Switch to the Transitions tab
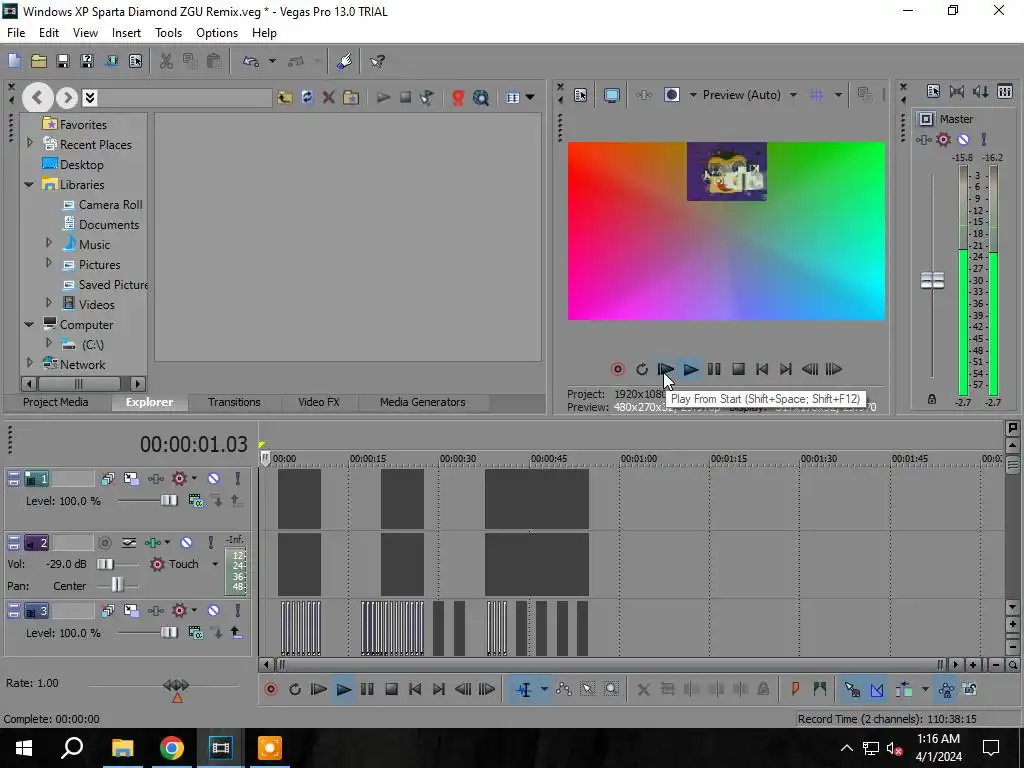Image resolution: width=1024 pixels, height=768 pixels. (x=234, y=402)
